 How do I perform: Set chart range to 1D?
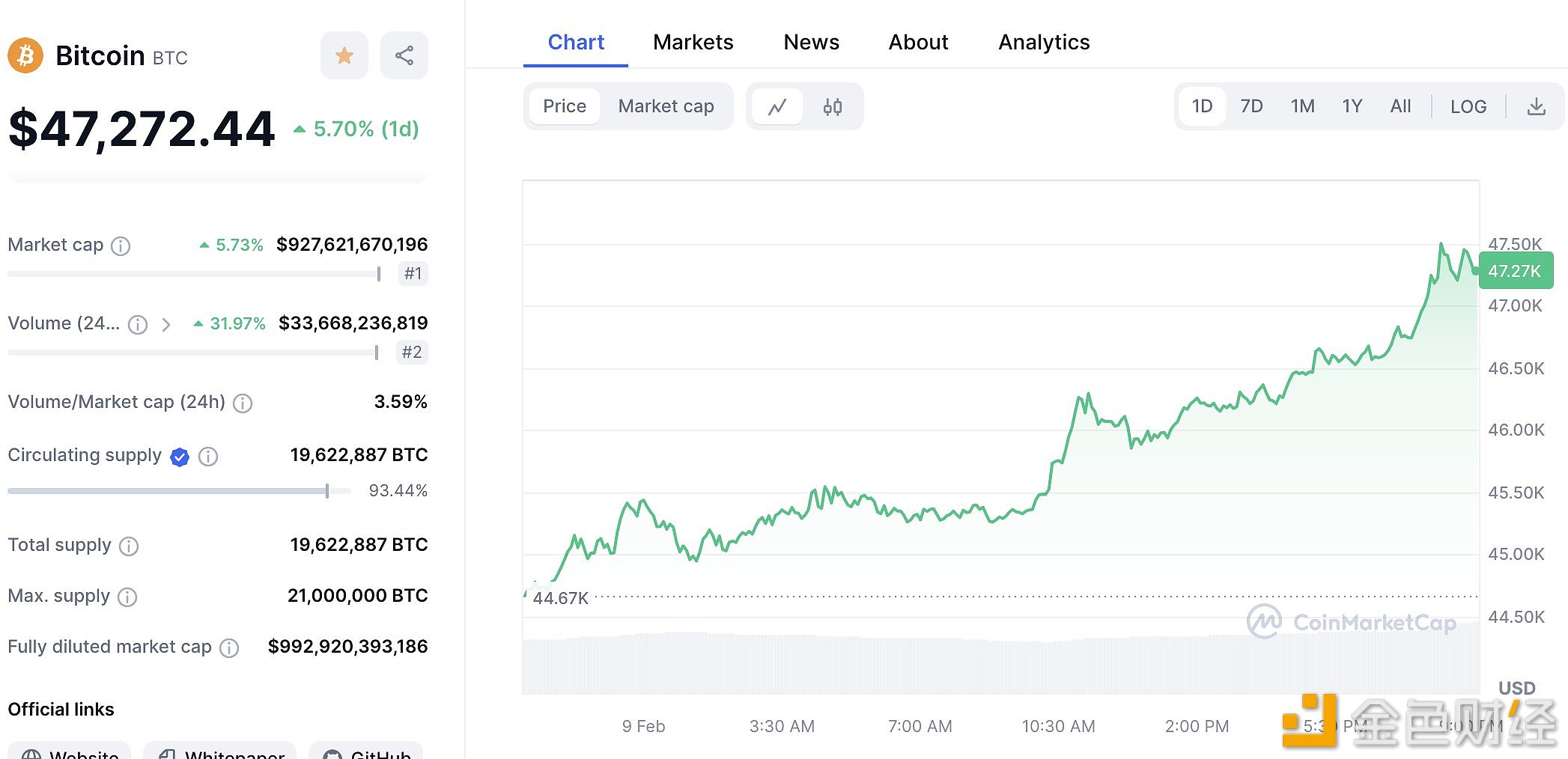click(1202, 106)
